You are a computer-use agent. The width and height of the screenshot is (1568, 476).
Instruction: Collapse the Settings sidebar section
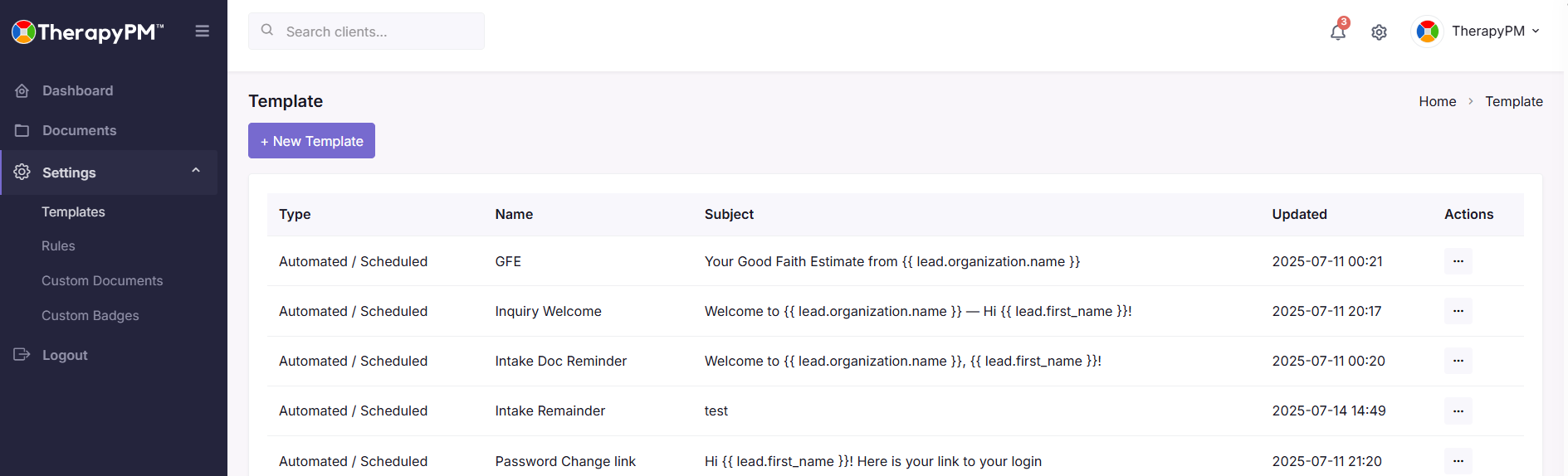coord(196,171)
